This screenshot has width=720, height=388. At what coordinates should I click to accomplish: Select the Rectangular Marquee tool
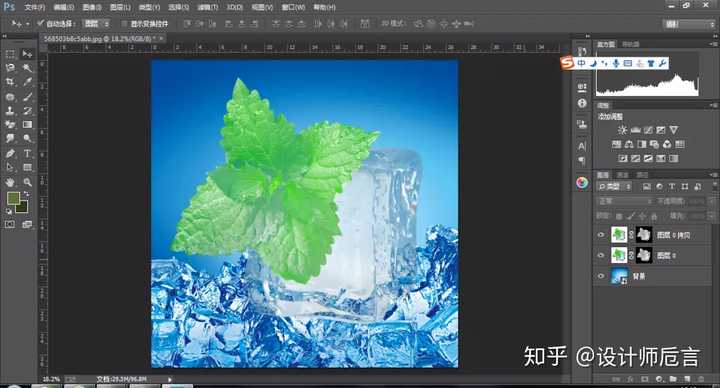tap(10, 54)
